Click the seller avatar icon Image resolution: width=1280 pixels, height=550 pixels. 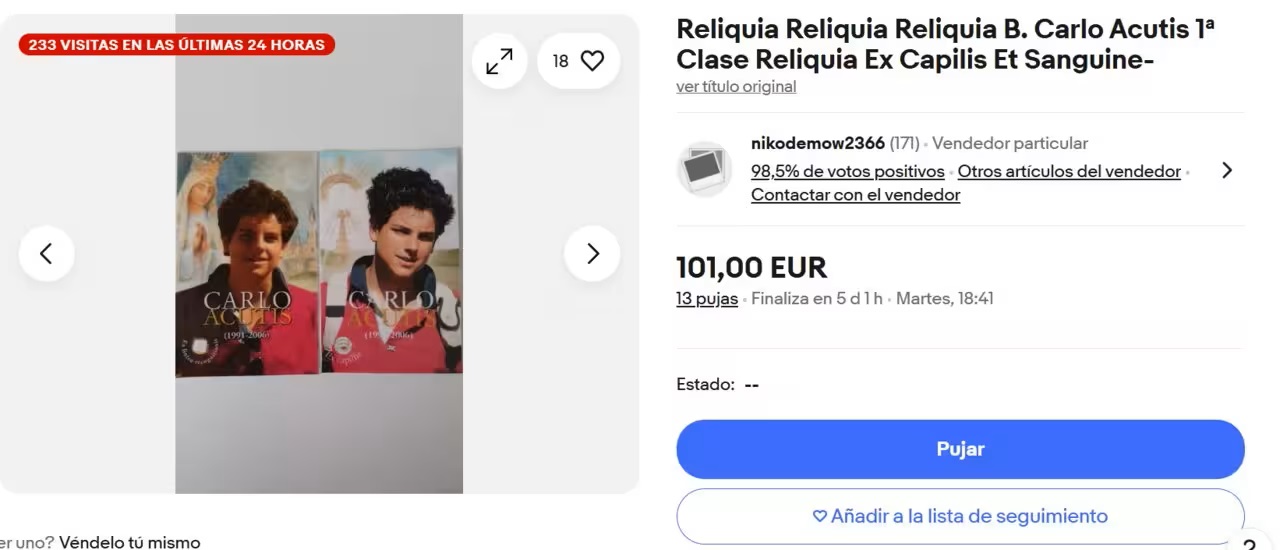[704, 169]
